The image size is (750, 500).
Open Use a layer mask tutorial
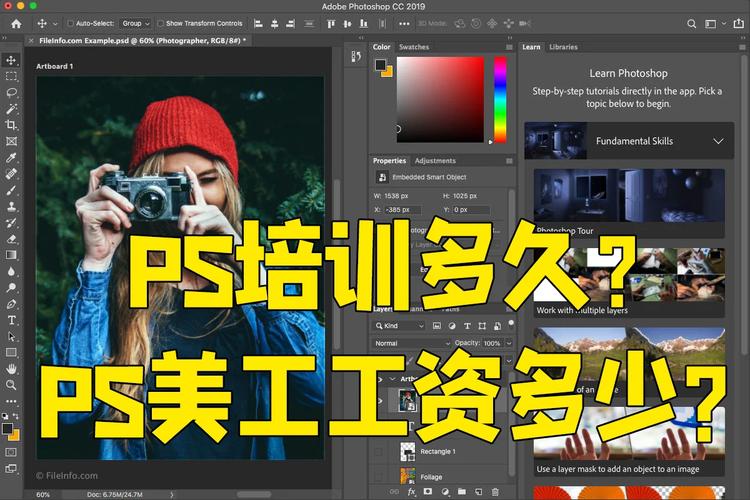tap(629, 441)
